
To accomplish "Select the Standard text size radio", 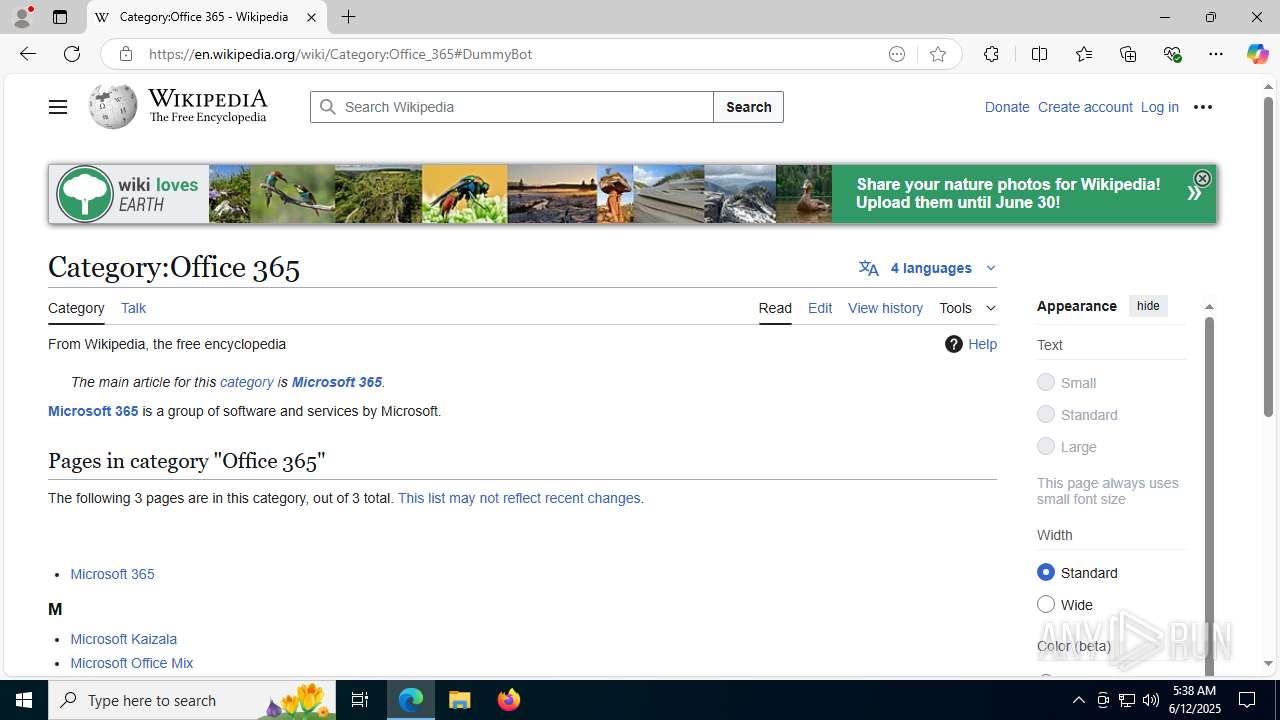I will (1046, 414).
